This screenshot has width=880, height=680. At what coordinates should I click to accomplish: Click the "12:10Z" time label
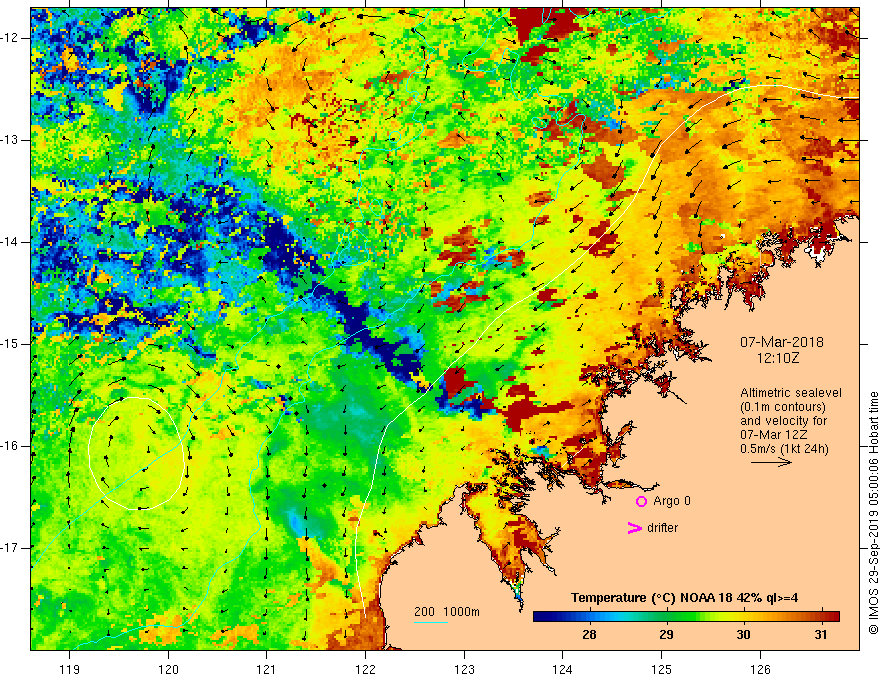pos(777,357)
